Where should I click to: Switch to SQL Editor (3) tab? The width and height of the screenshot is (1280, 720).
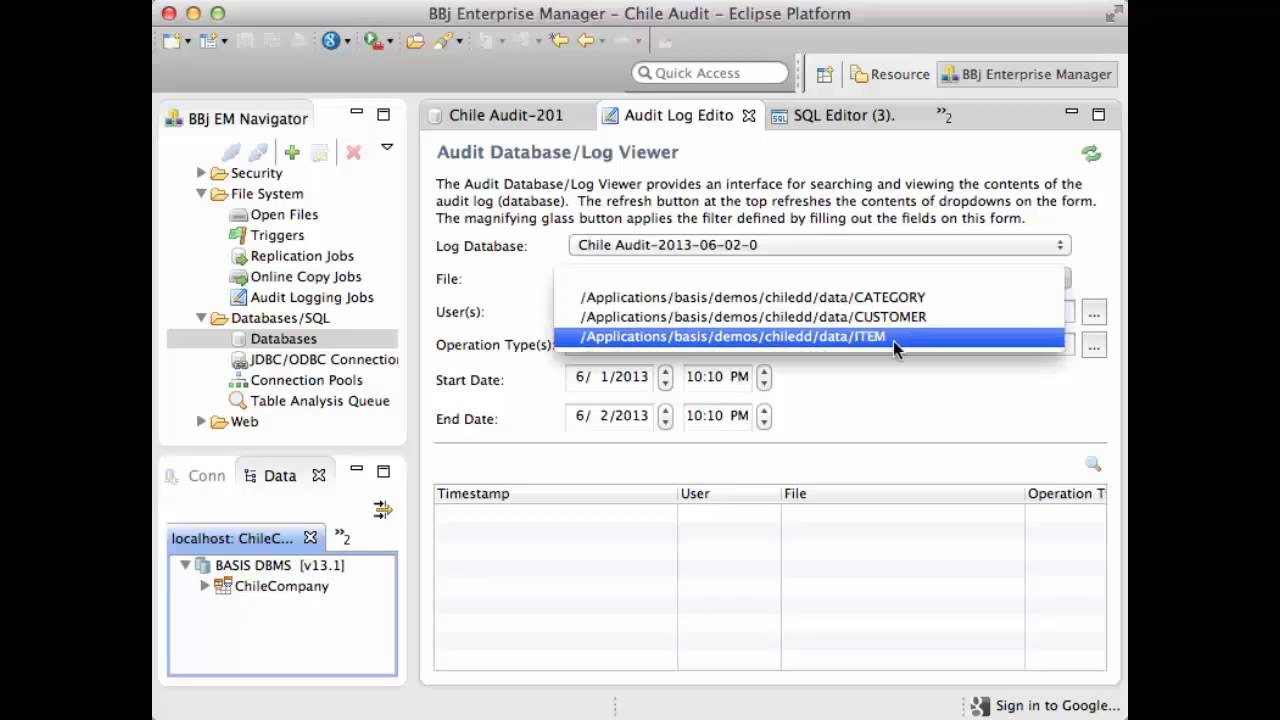(x=844, y=115)
